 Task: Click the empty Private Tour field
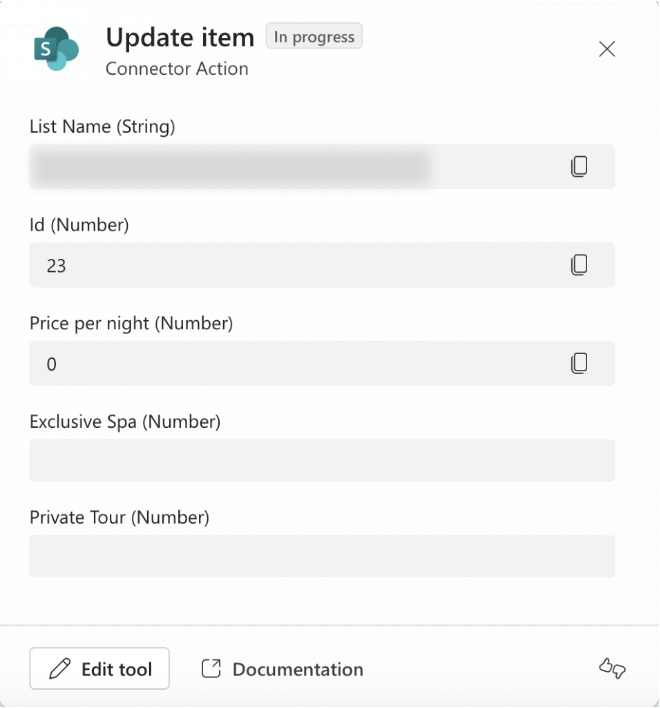tap(322, 556)
